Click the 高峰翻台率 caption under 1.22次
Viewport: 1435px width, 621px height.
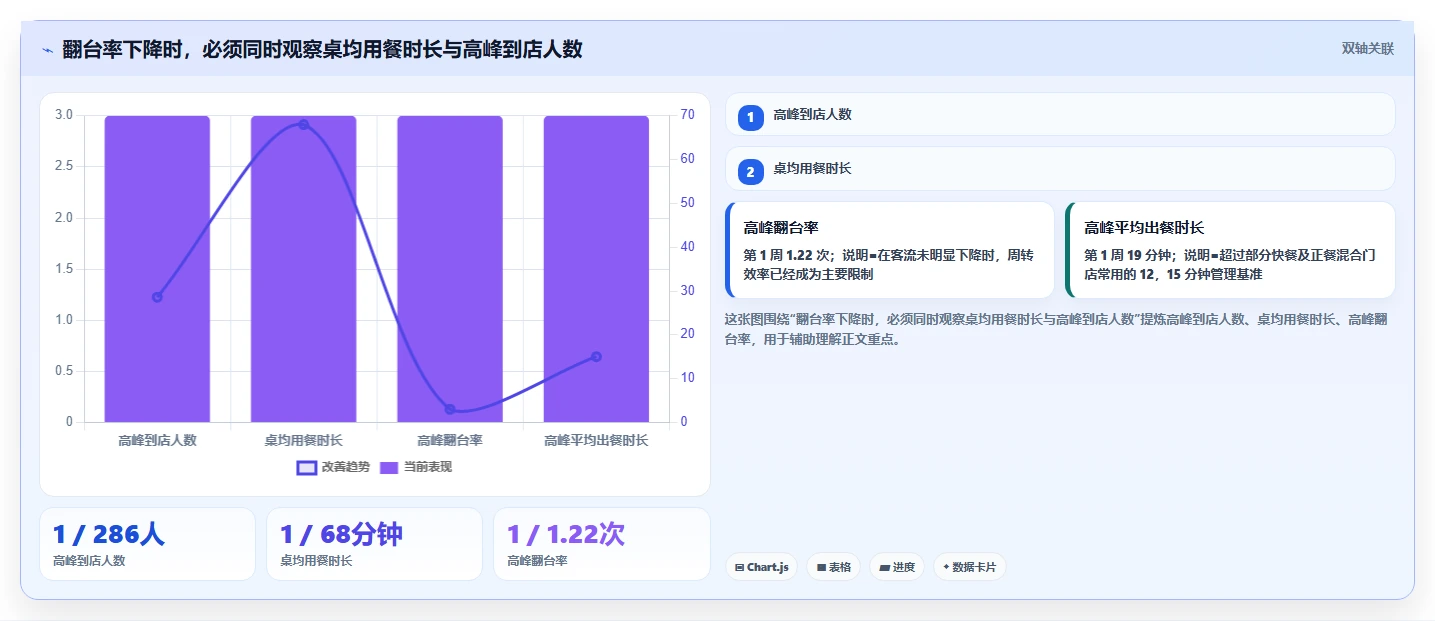(537, 561)
